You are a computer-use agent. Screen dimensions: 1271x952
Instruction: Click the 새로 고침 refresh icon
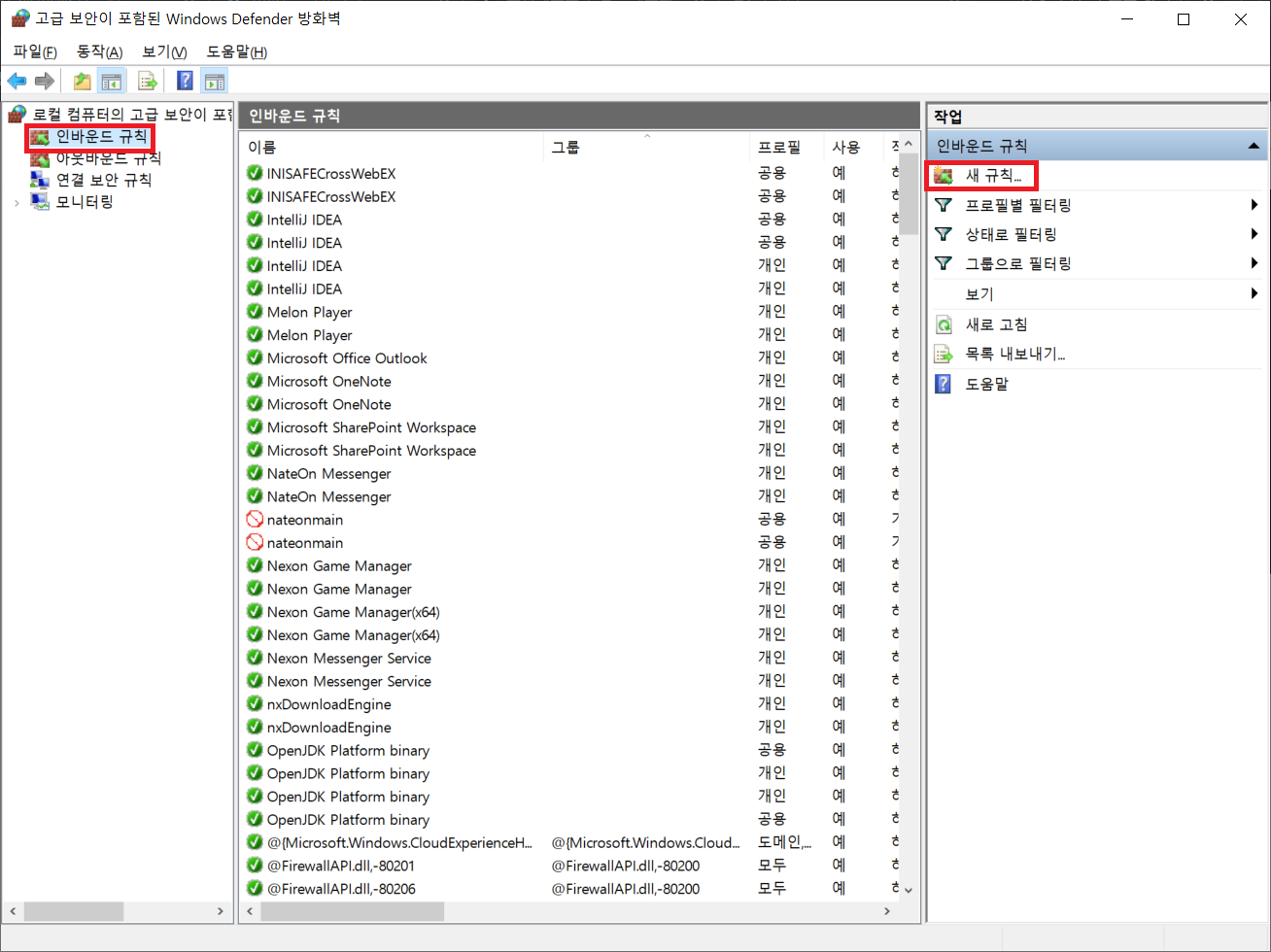944,324
